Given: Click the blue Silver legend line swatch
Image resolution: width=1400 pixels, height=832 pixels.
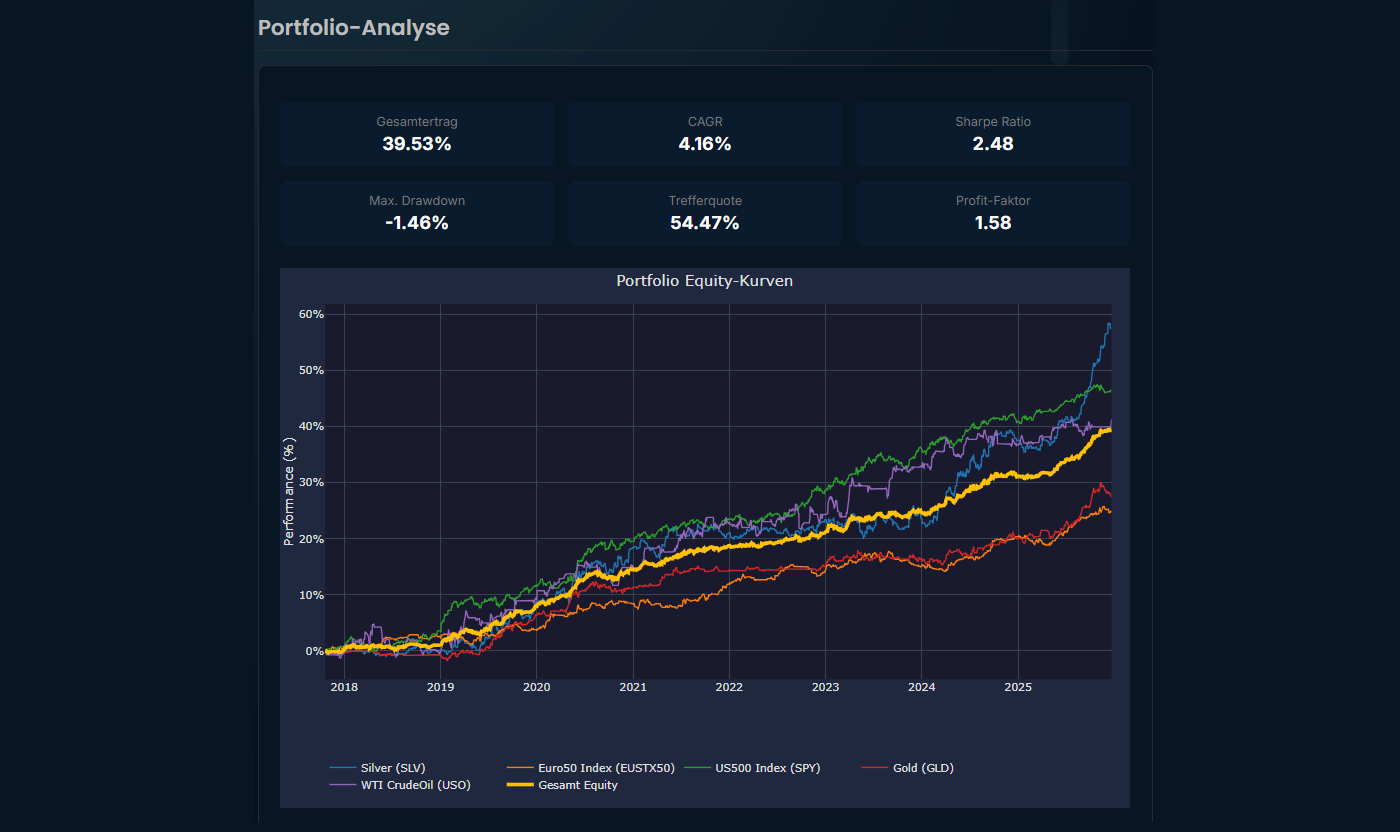Looking at the screenshot, I should point(342,768).
